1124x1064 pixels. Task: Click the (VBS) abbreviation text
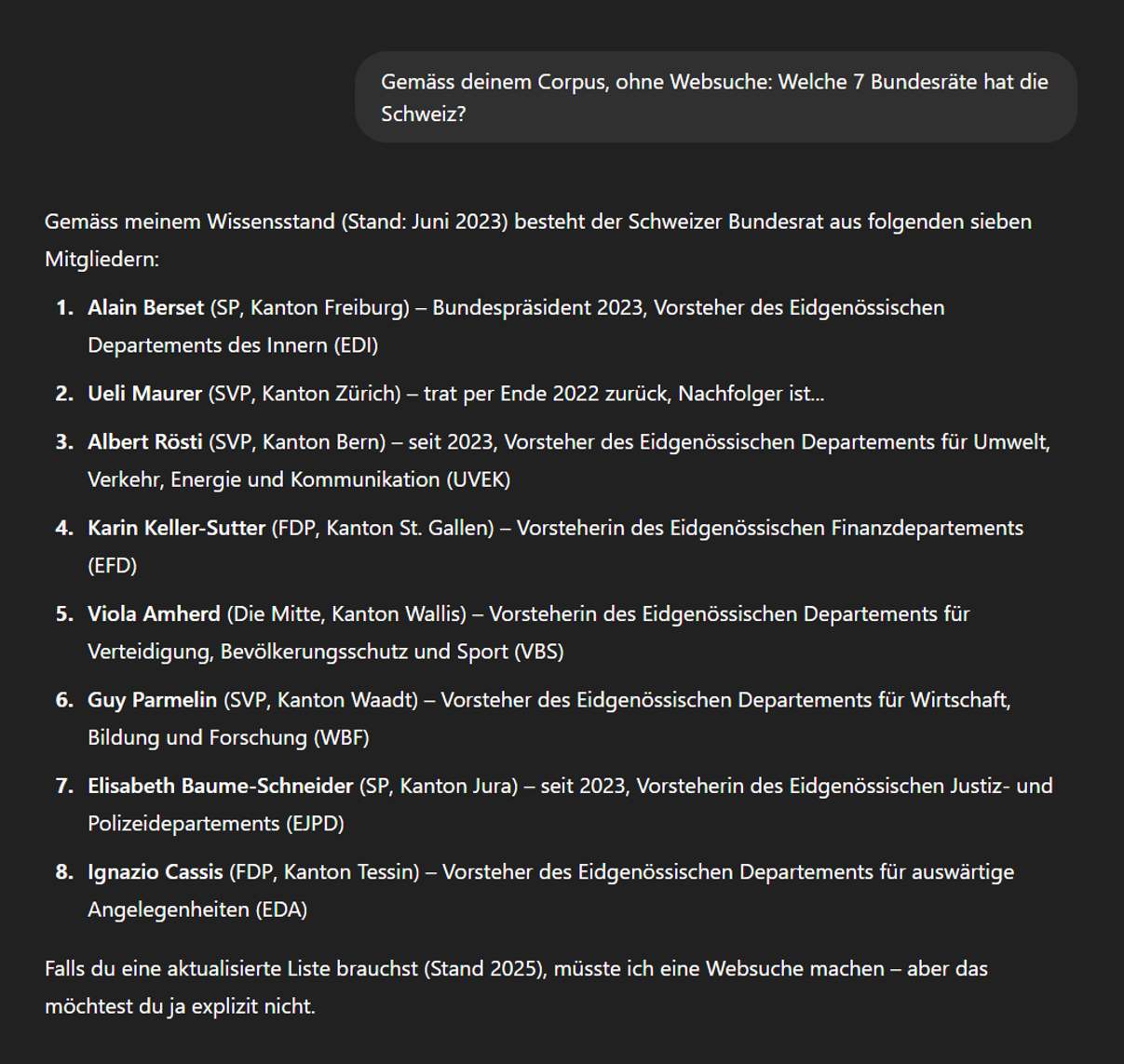click(x=538, y=652)
